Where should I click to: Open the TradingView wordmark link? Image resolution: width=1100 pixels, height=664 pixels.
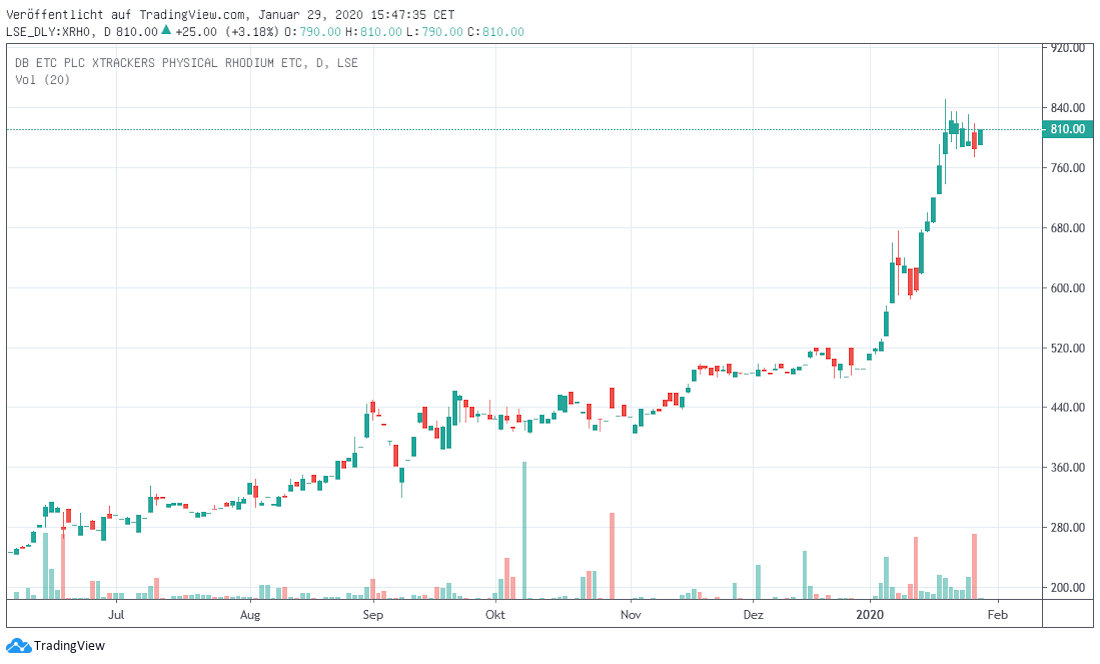click(x=69, y=646)
